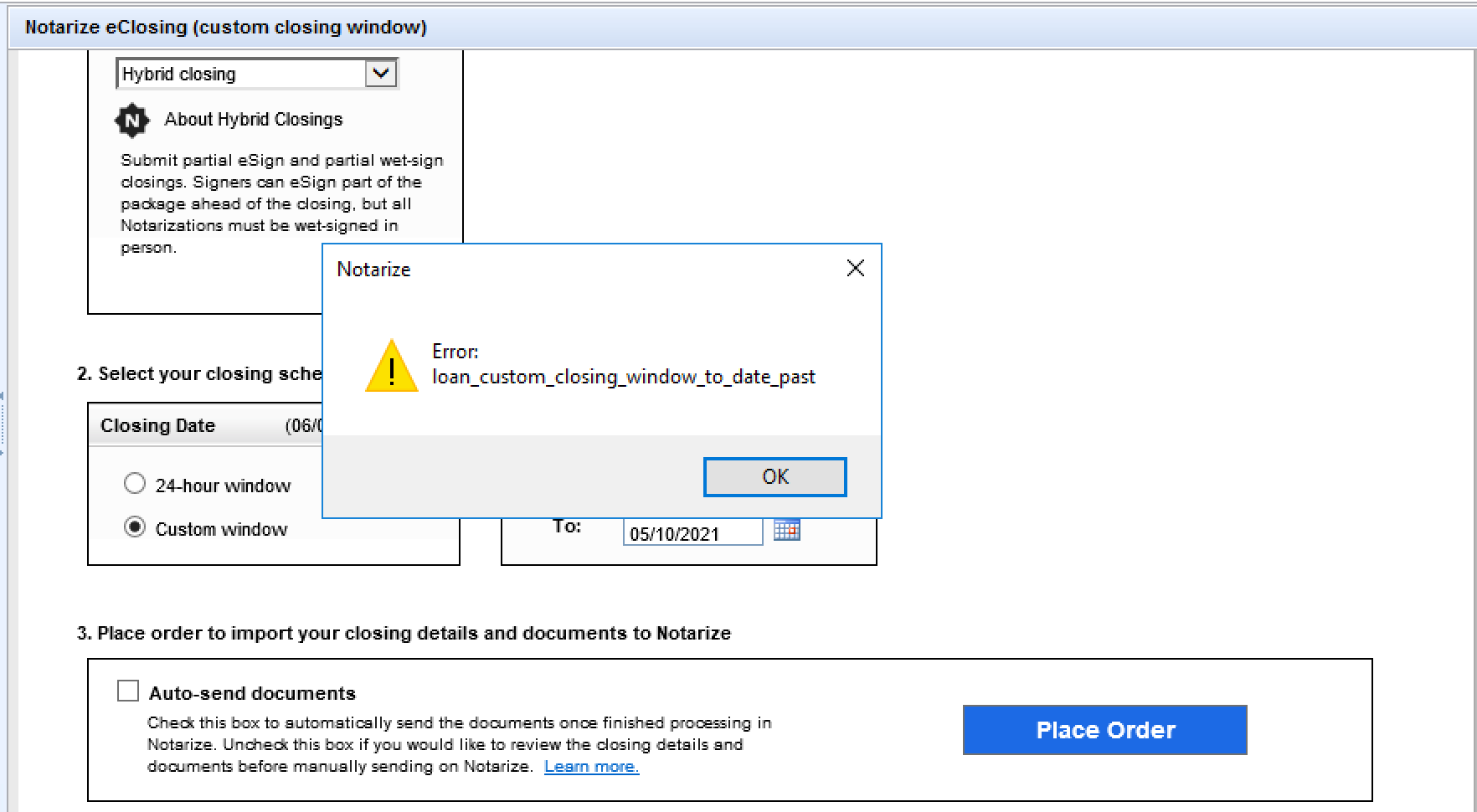Click the Notarize eClosing window title
The image size is (1477, 812).
226,27
